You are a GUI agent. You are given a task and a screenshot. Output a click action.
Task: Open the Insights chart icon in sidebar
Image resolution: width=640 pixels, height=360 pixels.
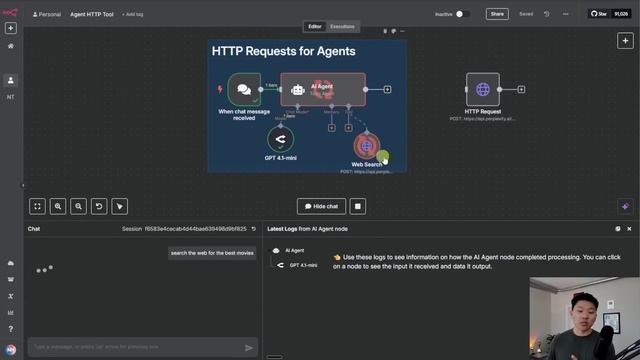[x=11, y=313]
